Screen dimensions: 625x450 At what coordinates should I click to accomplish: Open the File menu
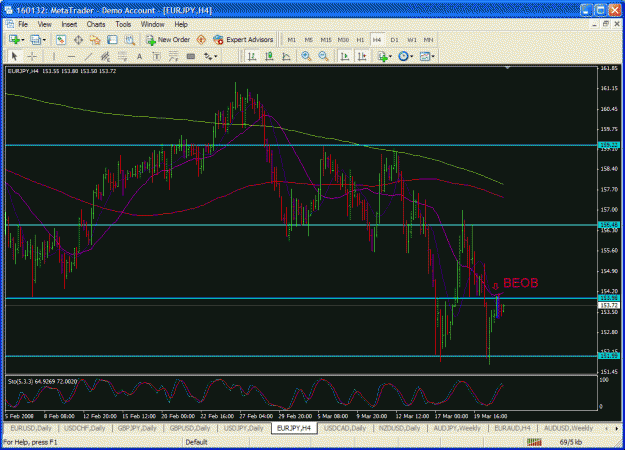(23, 25)
